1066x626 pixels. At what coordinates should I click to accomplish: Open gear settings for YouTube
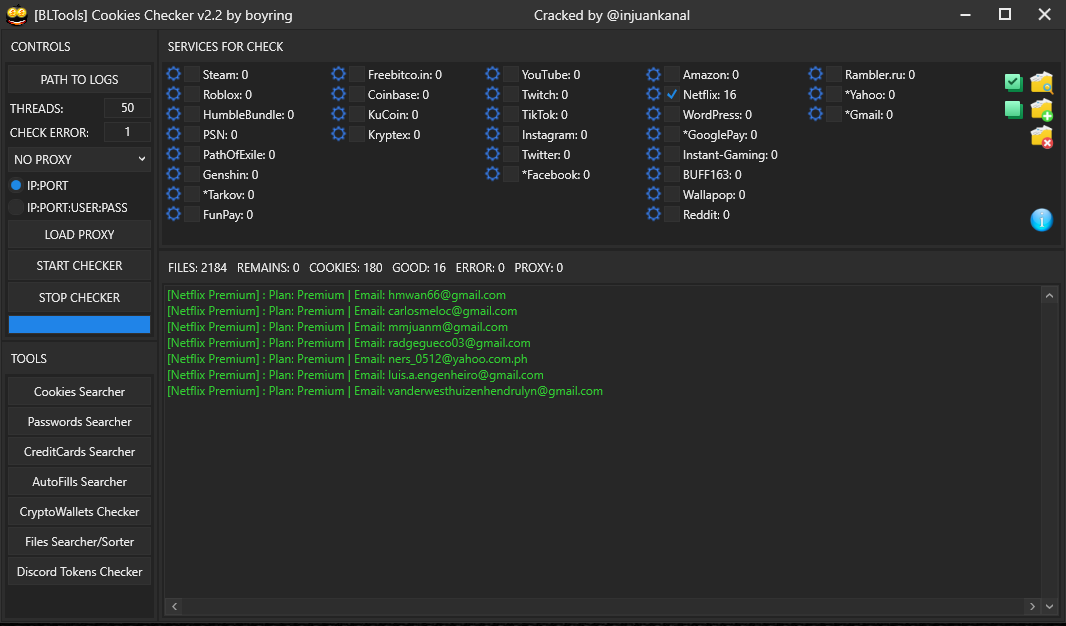coord(493,74)
